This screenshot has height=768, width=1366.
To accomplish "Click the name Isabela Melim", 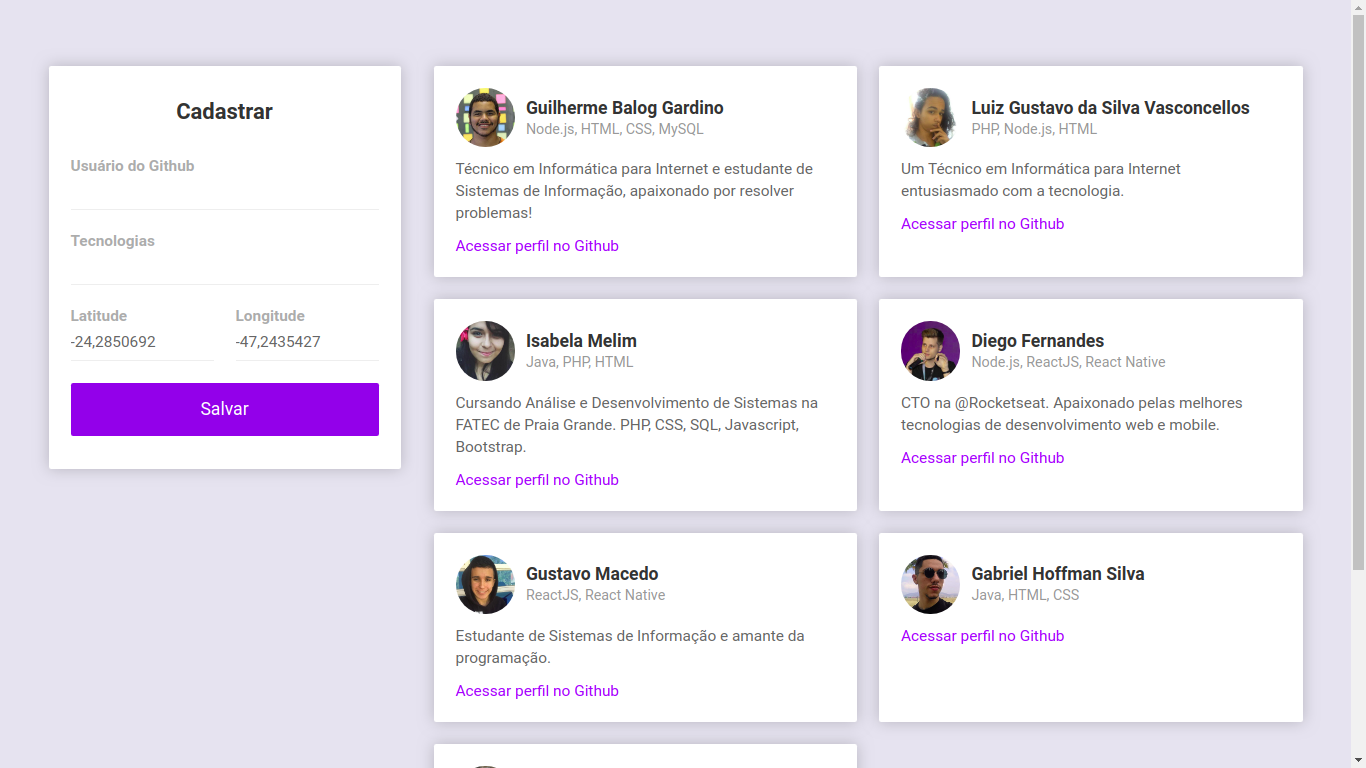I will coord(581,341).
